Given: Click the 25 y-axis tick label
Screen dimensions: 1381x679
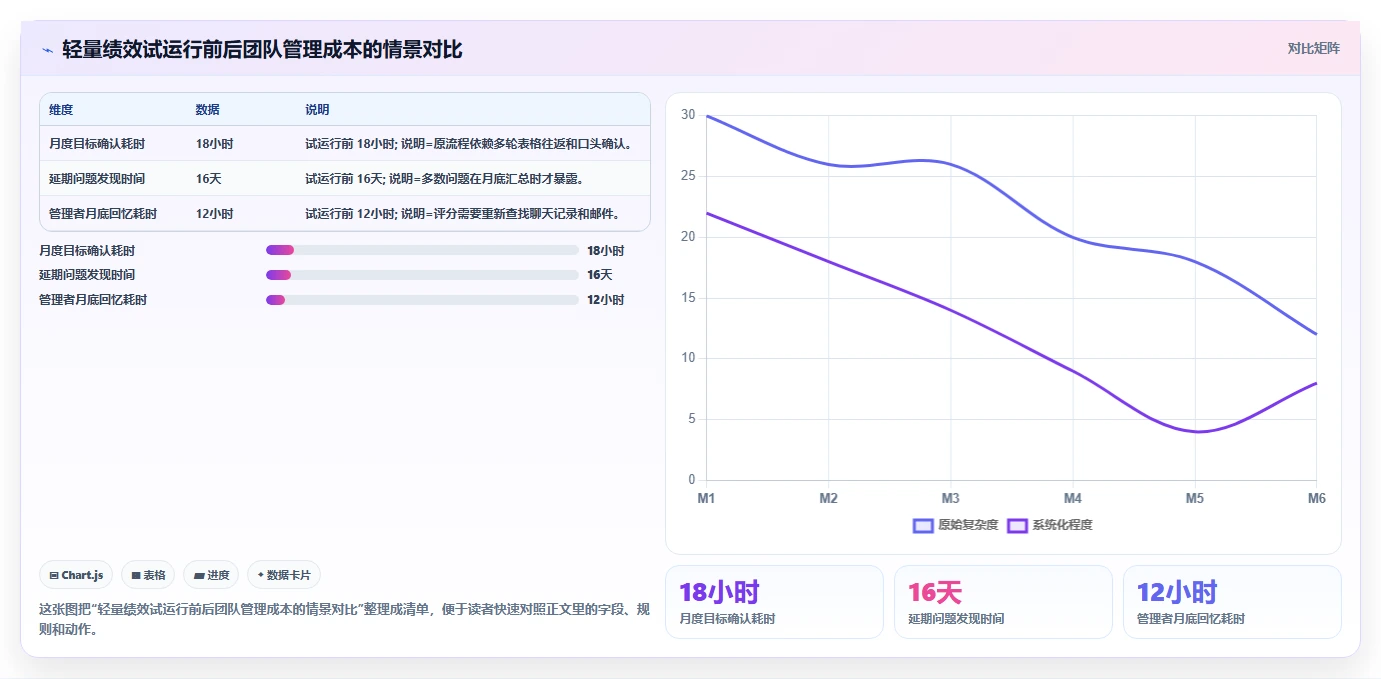Looking at the screenshot, I should (688, 176).
